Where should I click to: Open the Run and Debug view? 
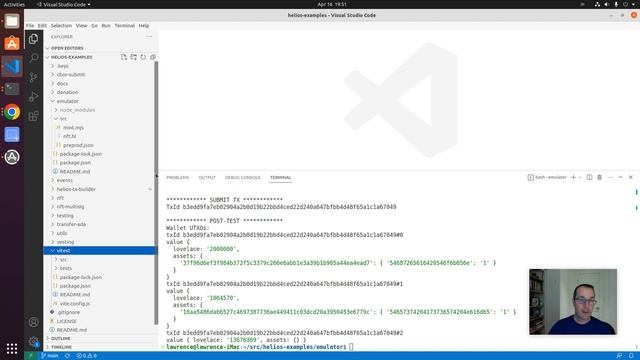coord(33,97)
